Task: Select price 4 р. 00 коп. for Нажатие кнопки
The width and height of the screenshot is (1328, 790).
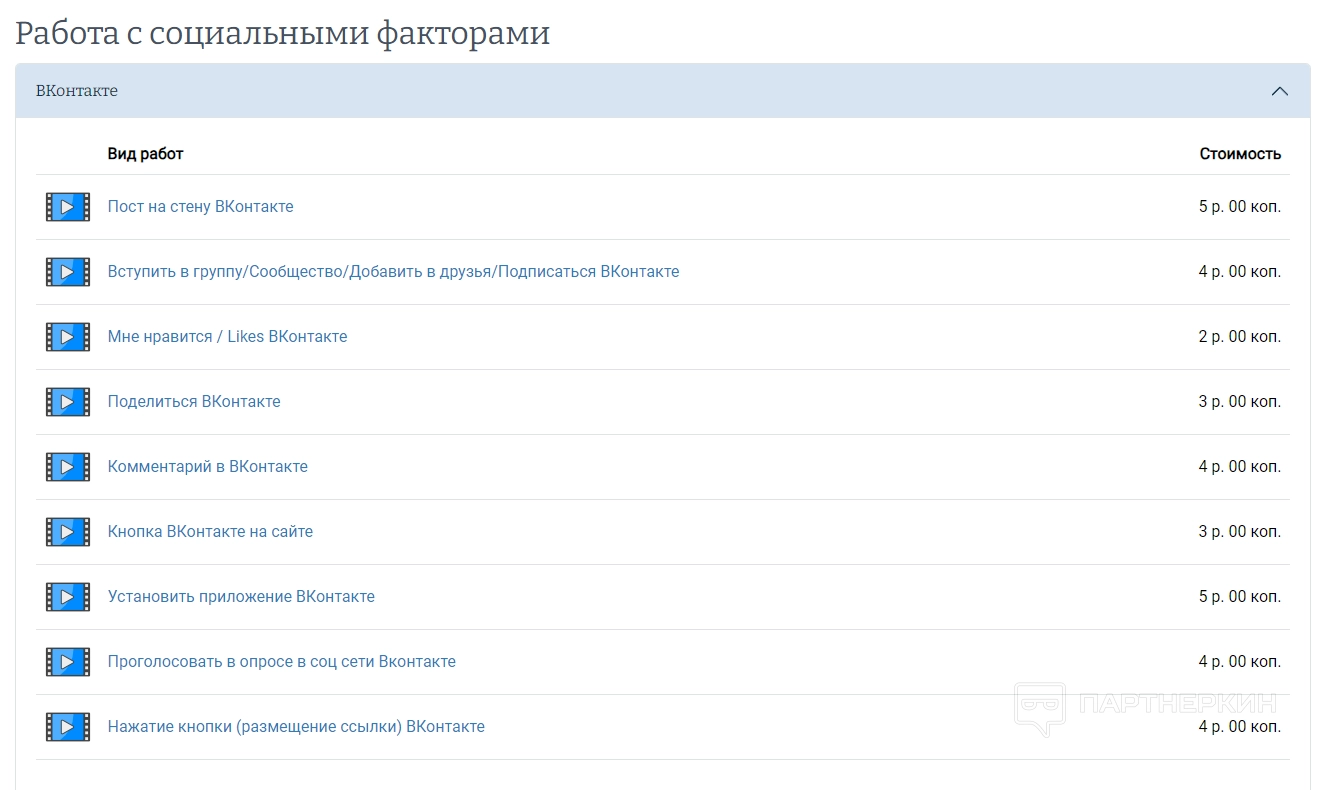Action: (x=1240, y=727)
